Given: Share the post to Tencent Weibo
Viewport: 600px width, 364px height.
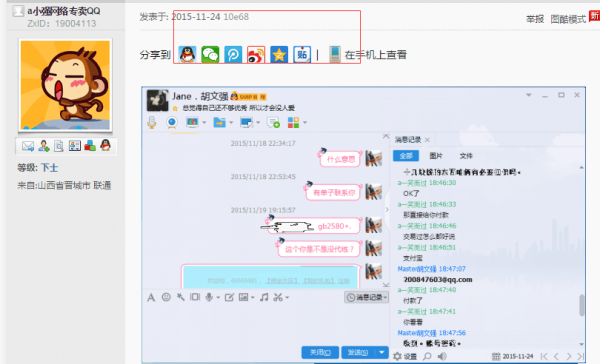Looking at the screenshot, I should click(233, 55).
